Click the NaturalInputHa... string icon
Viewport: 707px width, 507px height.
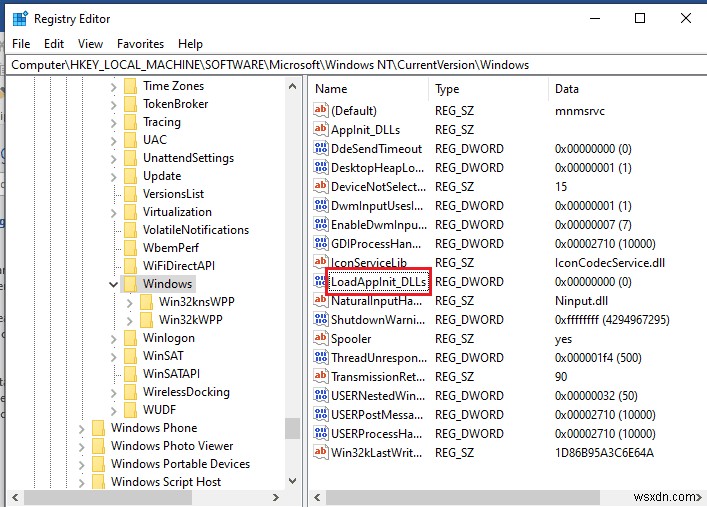(x=321, y=300)
